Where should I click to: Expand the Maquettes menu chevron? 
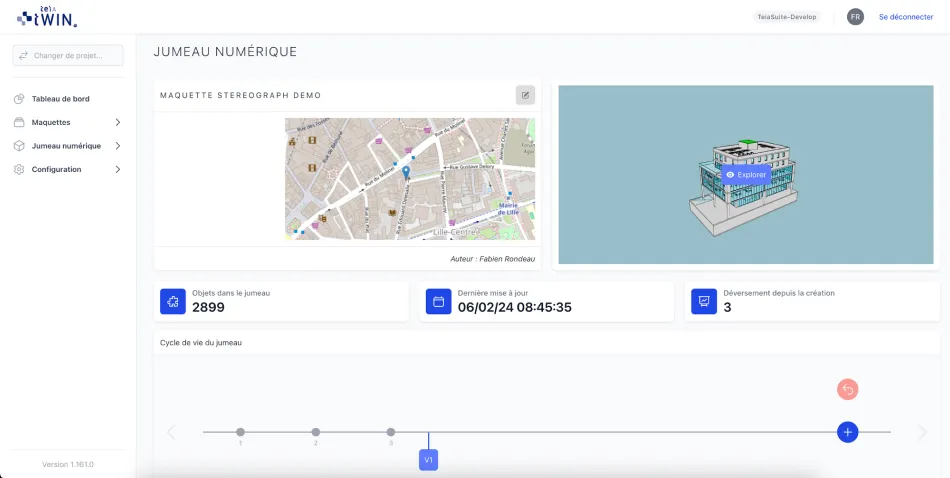[118, 122]
